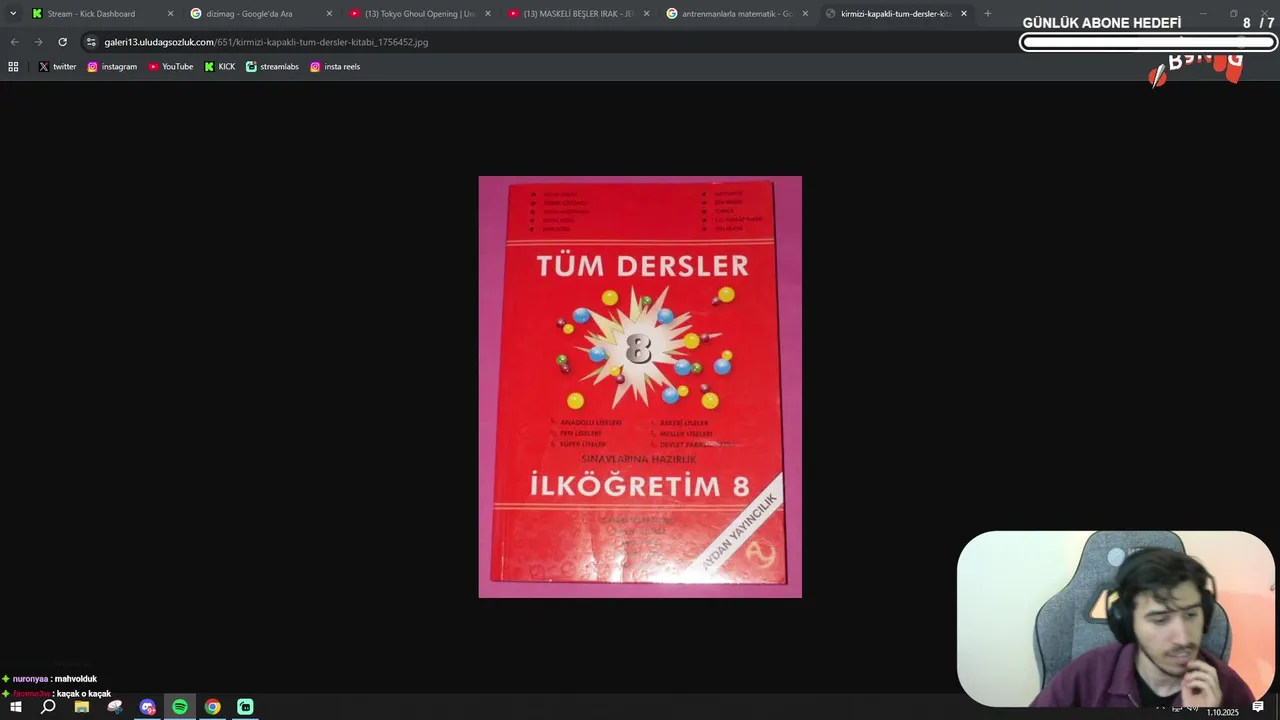Open the instagram bookmark
The width and height of the screenshot is (1280, 720).
(x=112, y=67)
